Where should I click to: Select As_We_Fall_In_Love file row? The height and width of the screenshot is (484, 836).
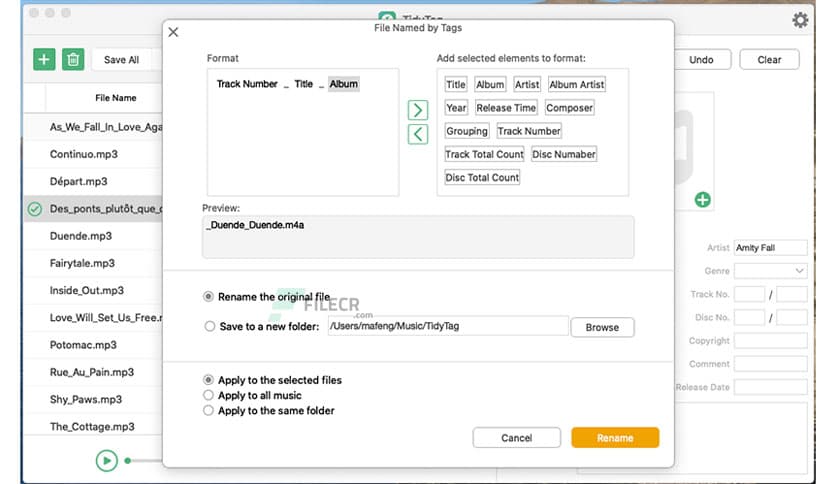coord(93,127)
